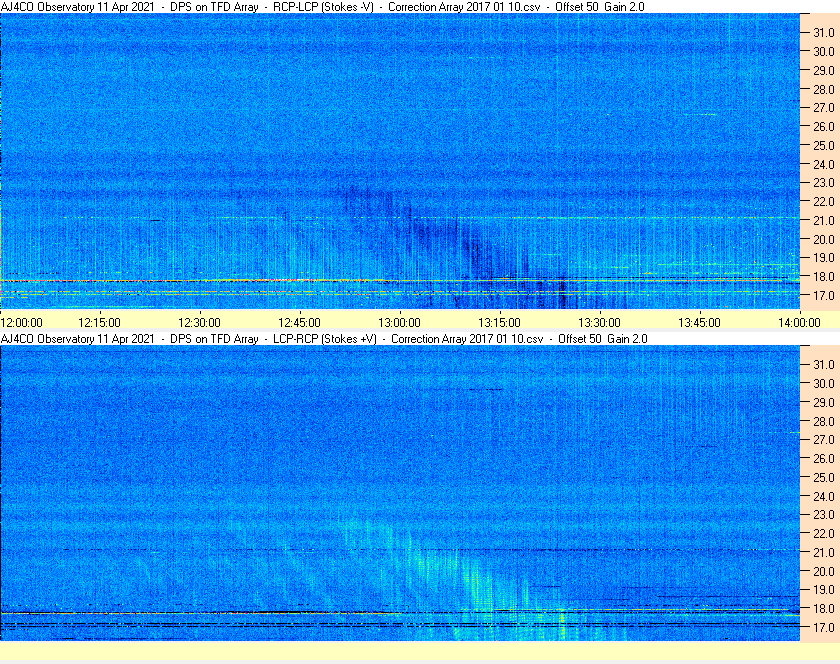This screenshot has width=840, height=664.
Task: Click the 18.0 label on the Stokes -V chart
Action: pyautogui.click(x=824, y=277)
